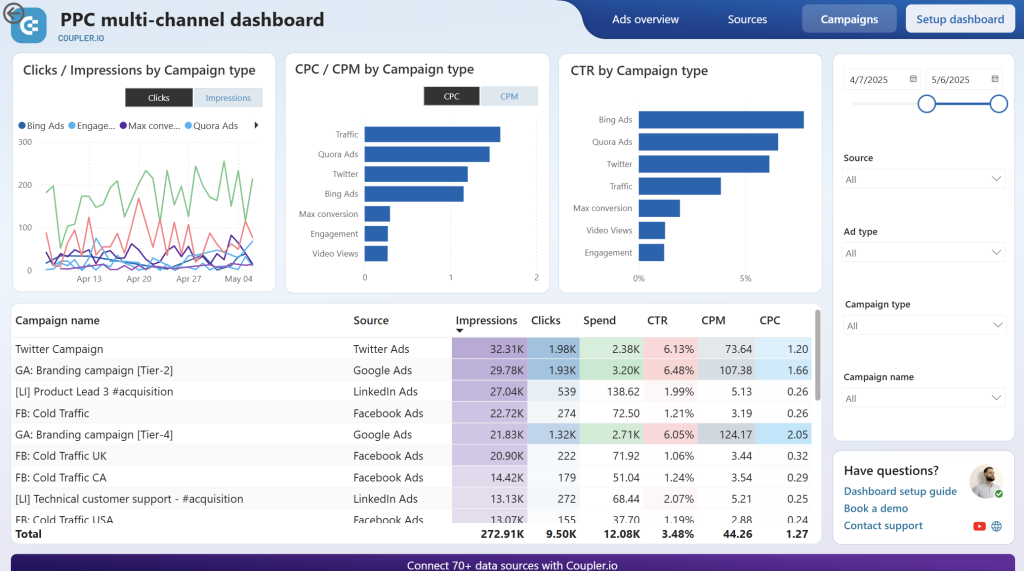Switch cost chart to CPC
Image resolution: width=1024 pixels, height=571 pixels.
[x=451, y=96]
